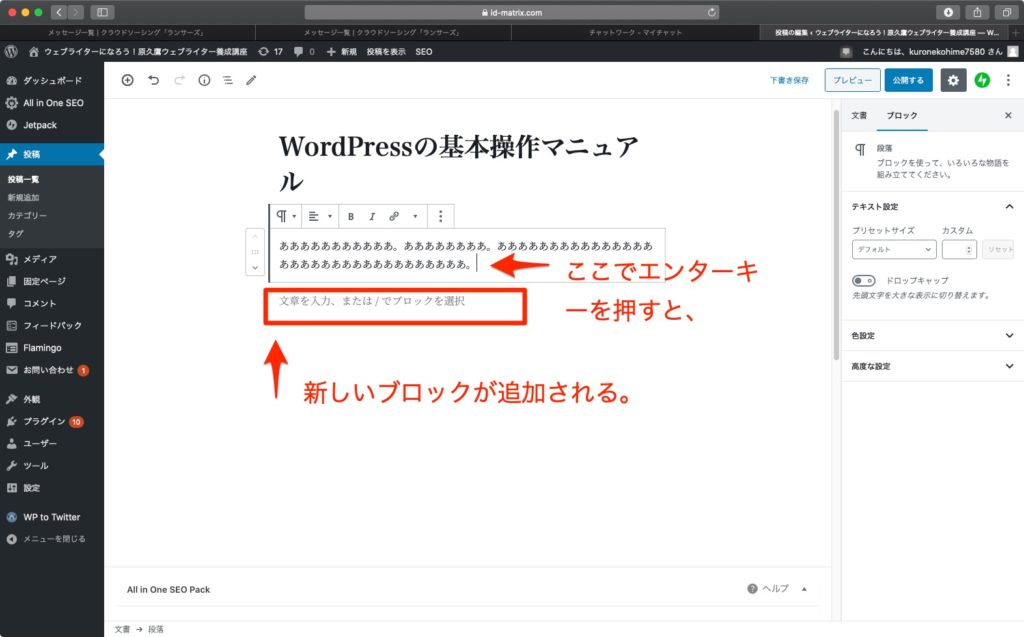Click the Safari address bar
Screen dimensions: 1024x637
point(511,12)
